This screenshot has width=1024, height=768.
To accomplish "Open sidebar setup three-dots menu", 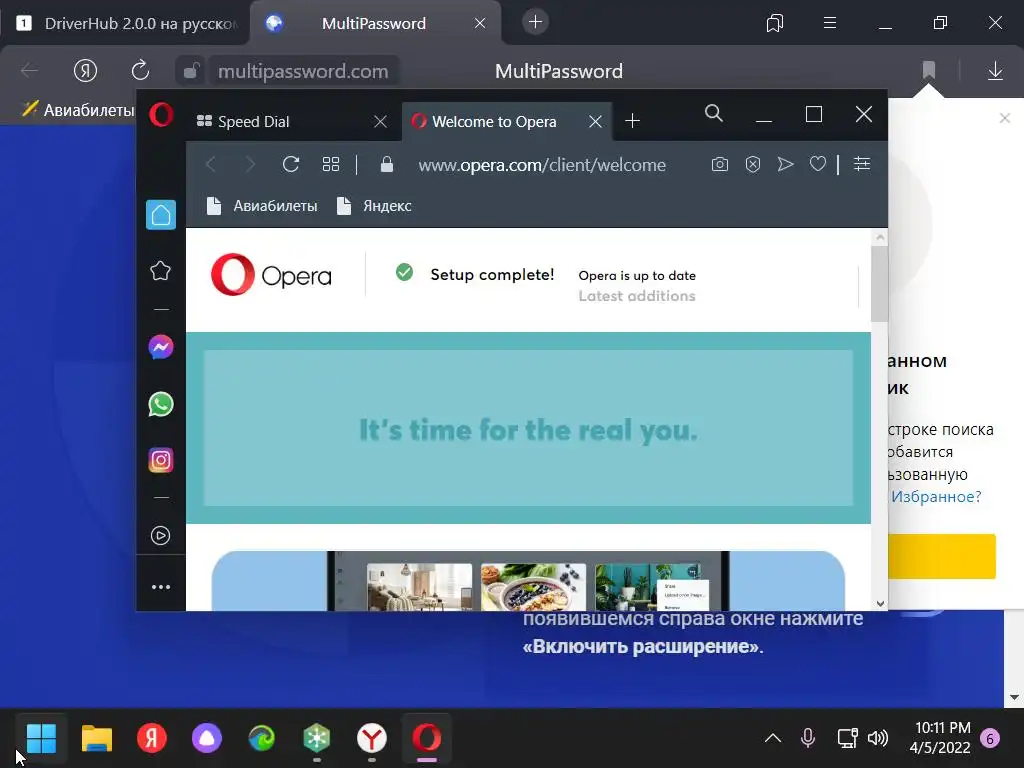I will click(x=161, y=587).
